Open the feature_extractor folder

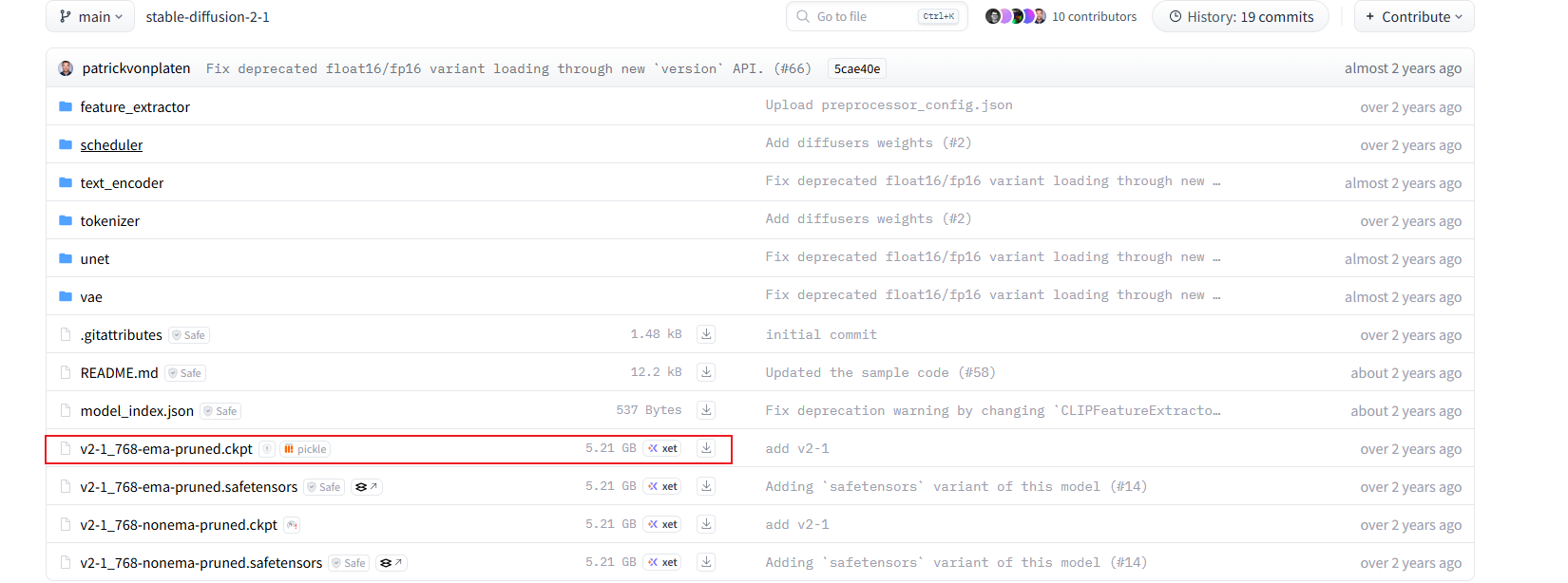(135, 107)
